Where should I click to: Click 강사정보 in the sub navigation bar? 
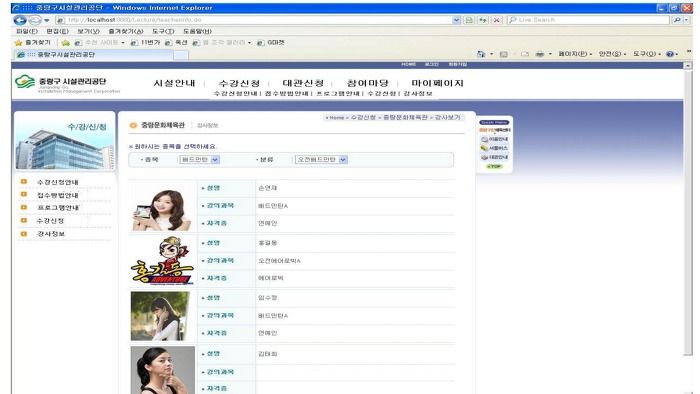[x=418, y=94]
